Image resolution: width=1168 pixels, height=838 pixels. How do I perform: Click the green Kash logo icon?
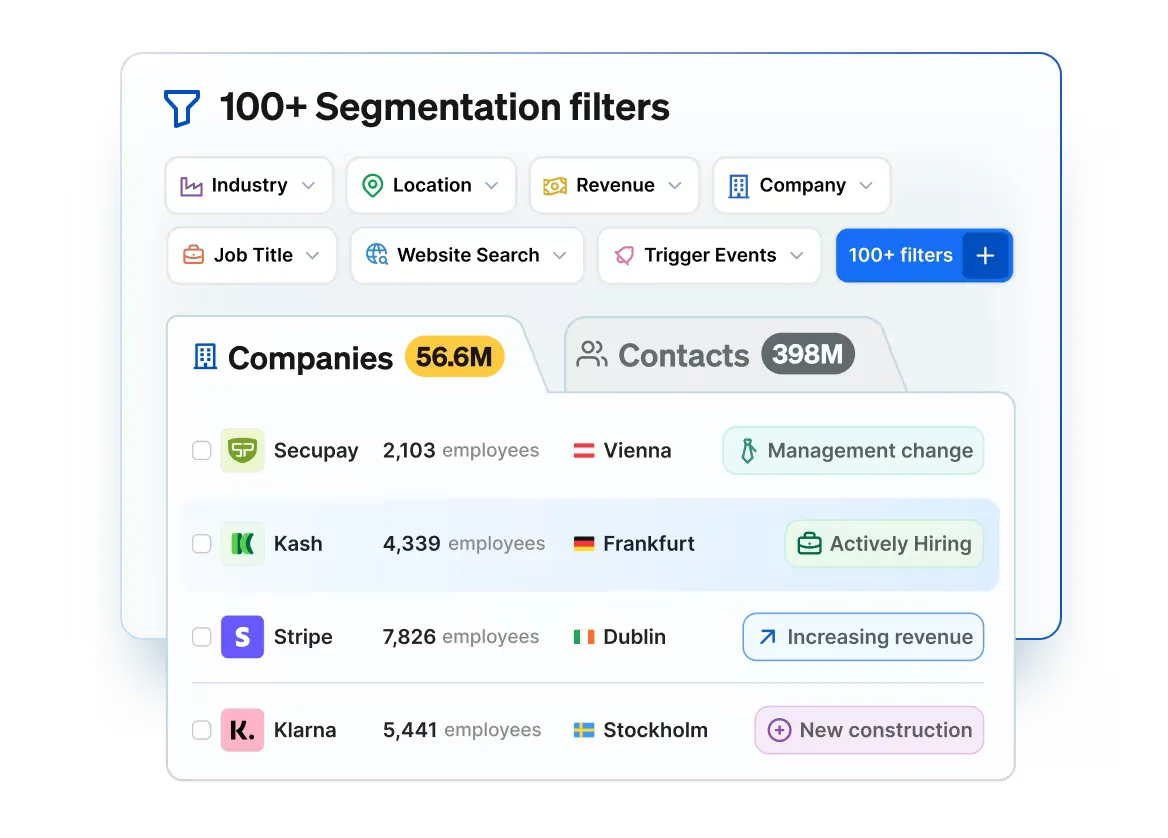point(242,544)
